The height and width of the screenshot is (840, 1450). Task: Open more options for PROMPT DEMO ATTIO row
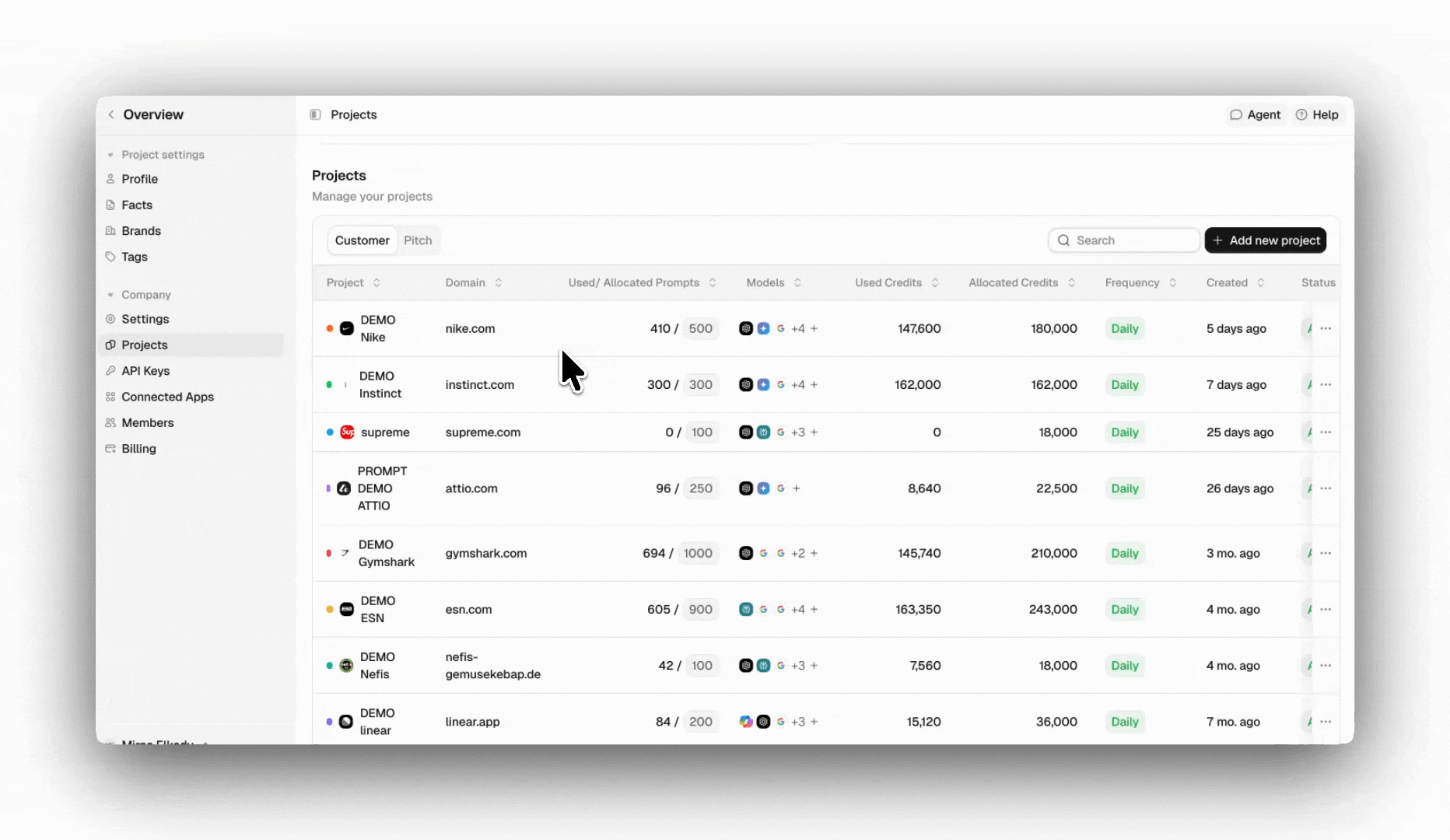(x=1326, y=488)
